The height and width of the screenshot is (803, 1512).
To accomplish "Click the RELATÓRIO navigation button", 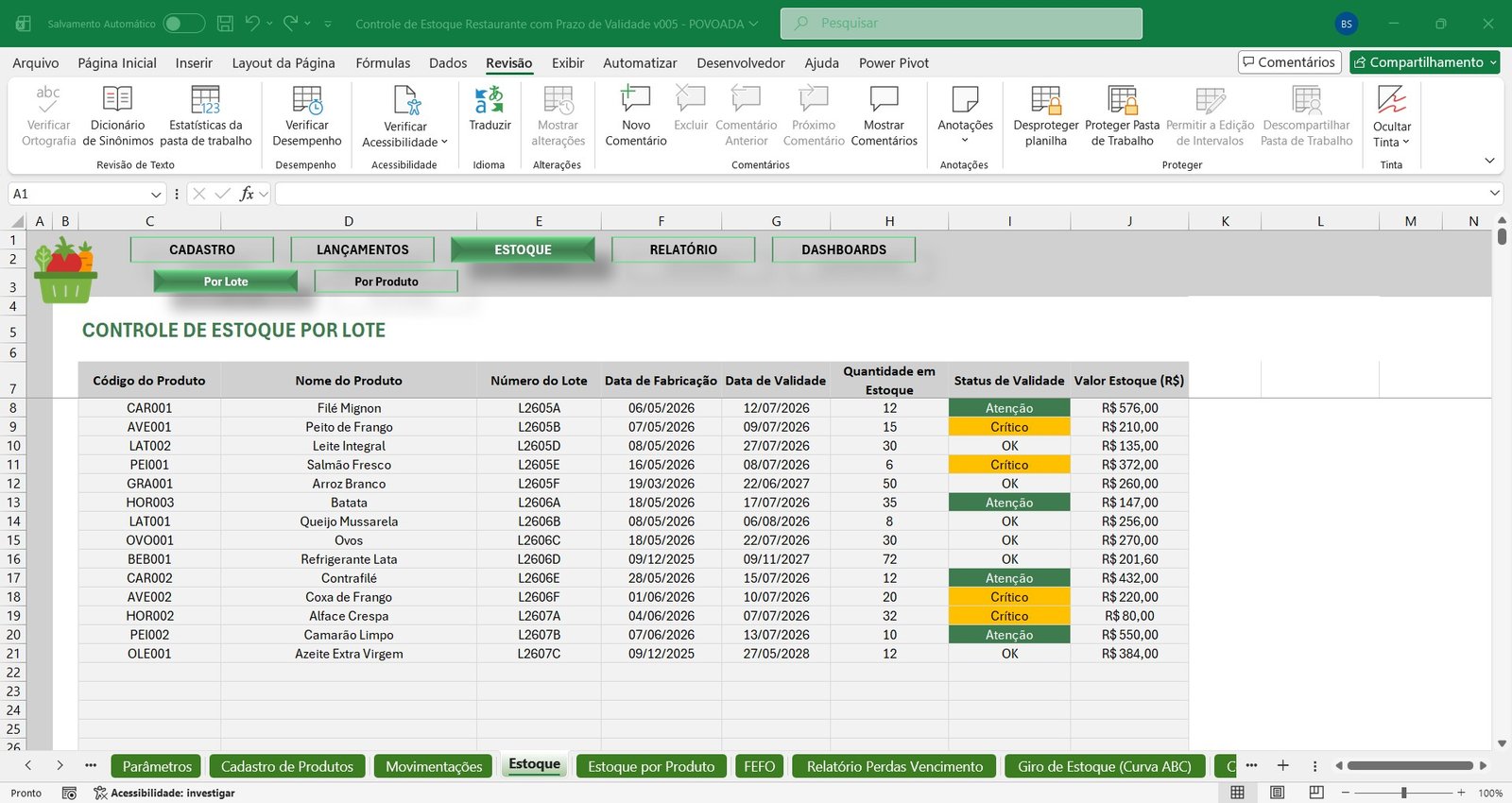I will pyautogui.click(x=683, y=249).
